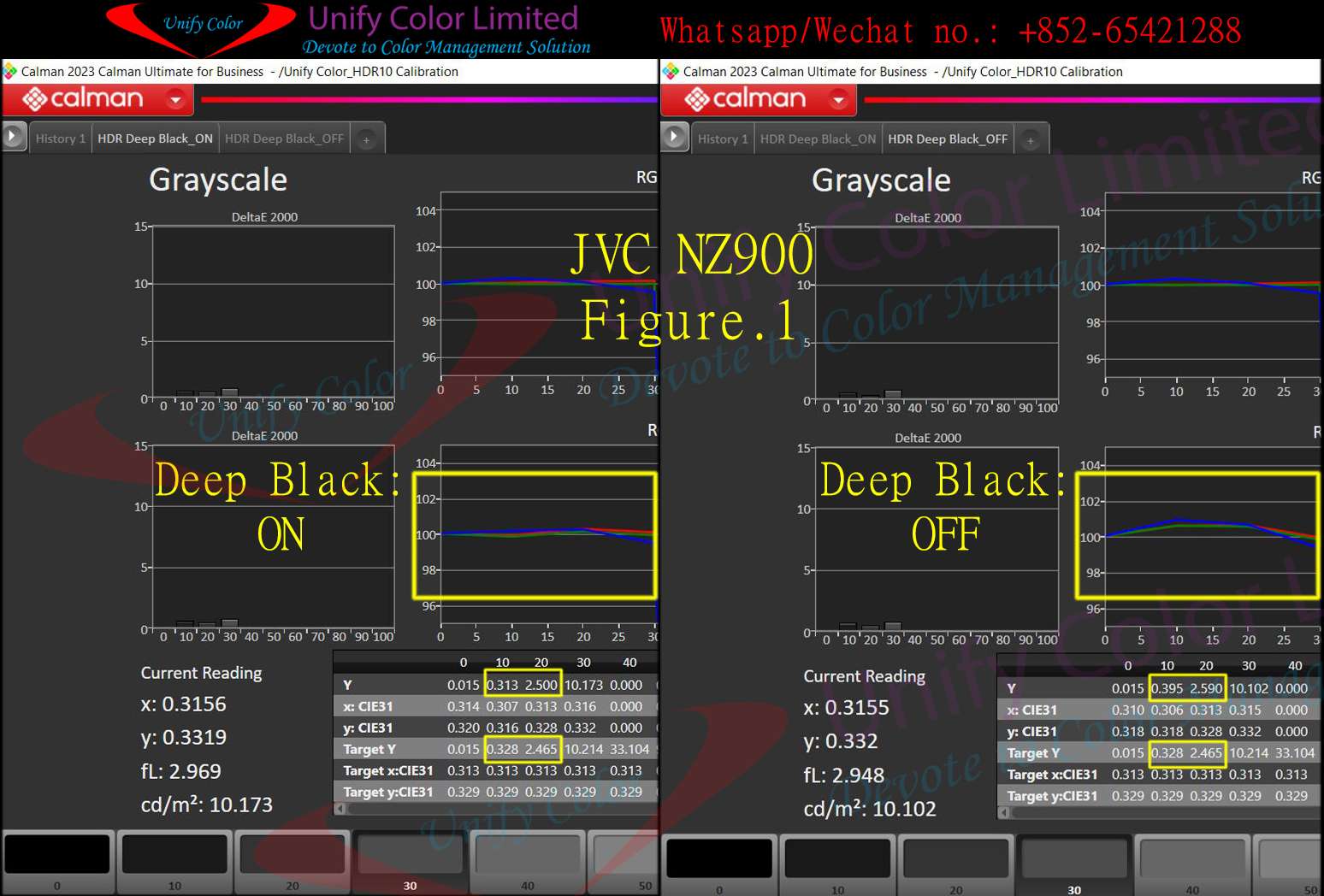Click the Calman app icon in left title bar
Viewport: 1324px width, 896px height.
pos(10,71)
